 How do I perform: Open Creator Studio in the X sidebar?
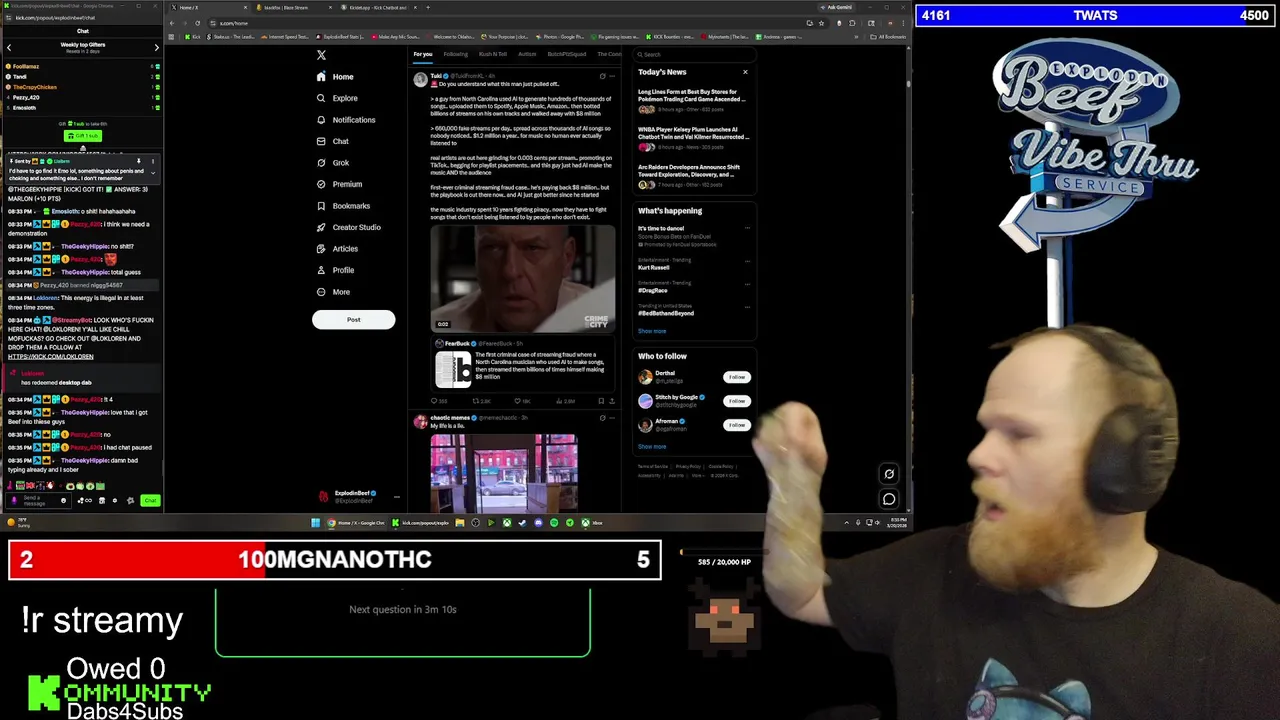point(348,227)
